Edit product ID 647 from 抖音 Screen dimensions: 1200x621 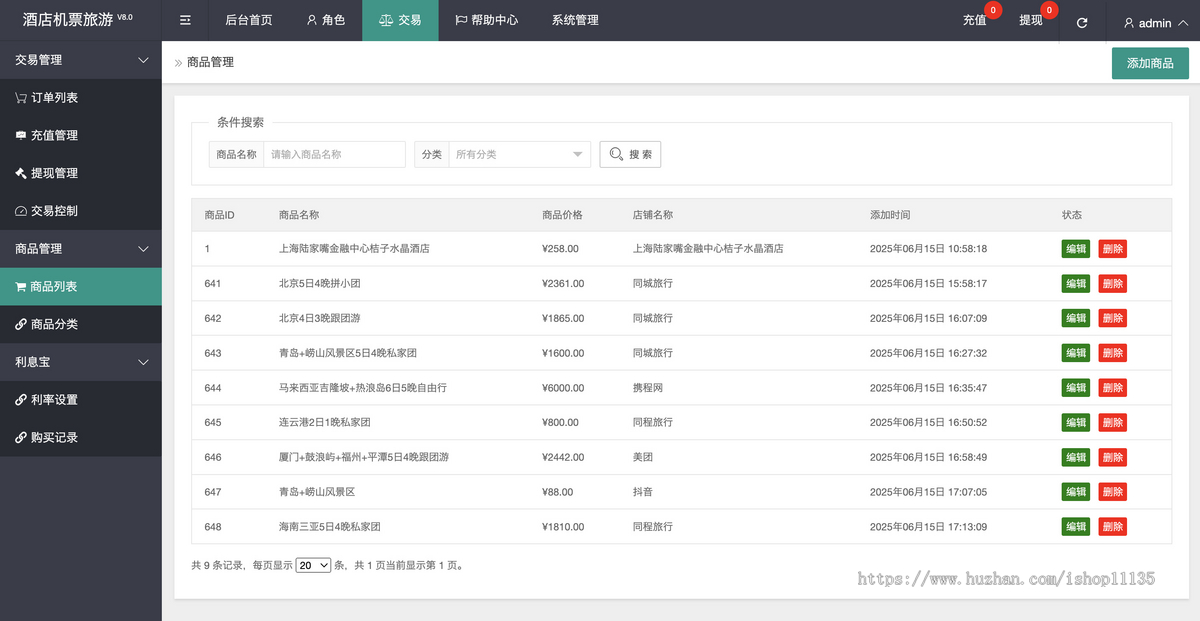[x=1076, y=492]
